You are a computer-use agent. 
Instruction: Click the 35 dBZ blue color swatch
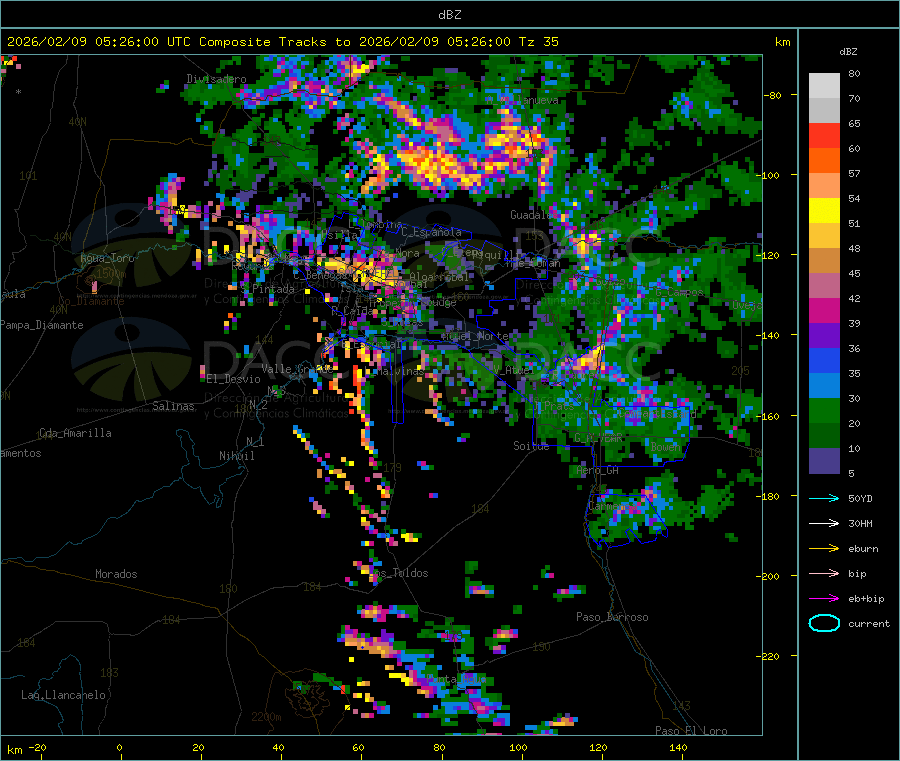pos(824,386)
